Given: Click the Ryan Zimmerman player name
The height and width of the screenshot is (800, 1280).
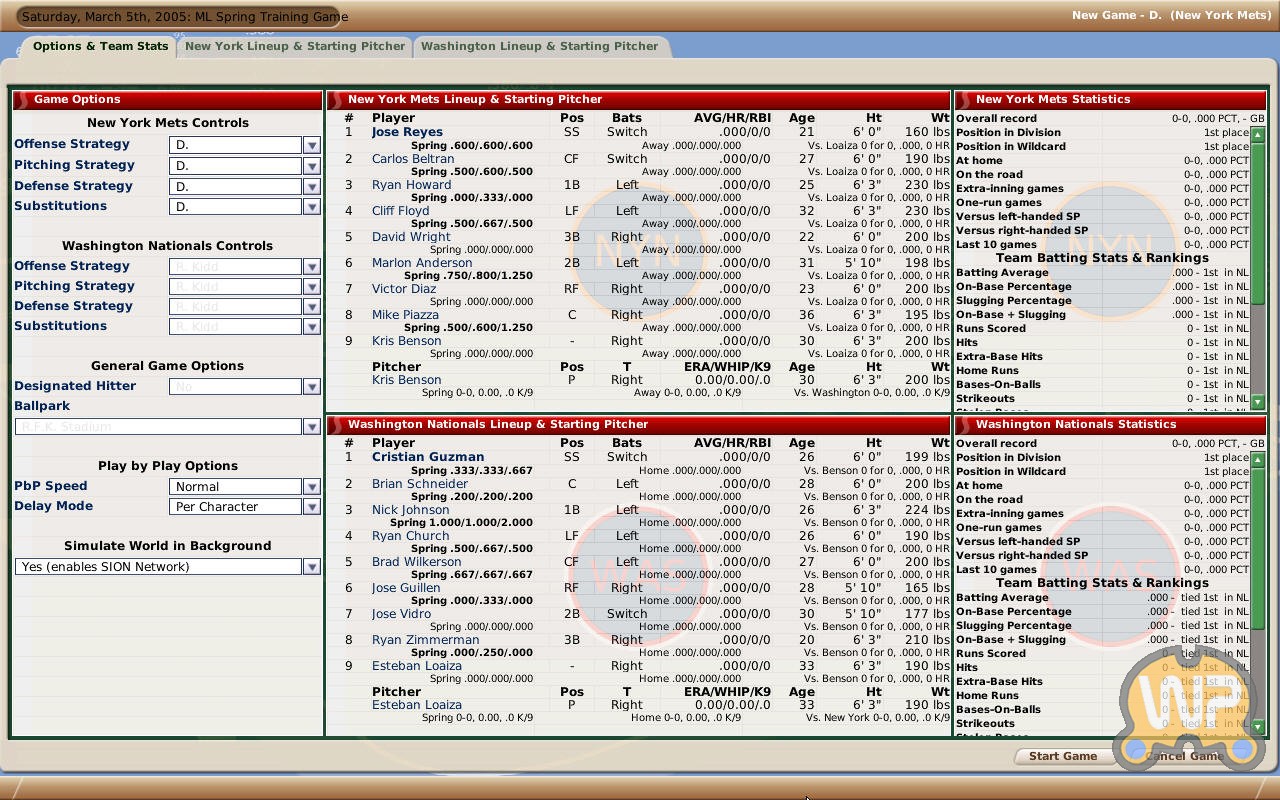Looking at the screenshot, I should tap(425, 640).
